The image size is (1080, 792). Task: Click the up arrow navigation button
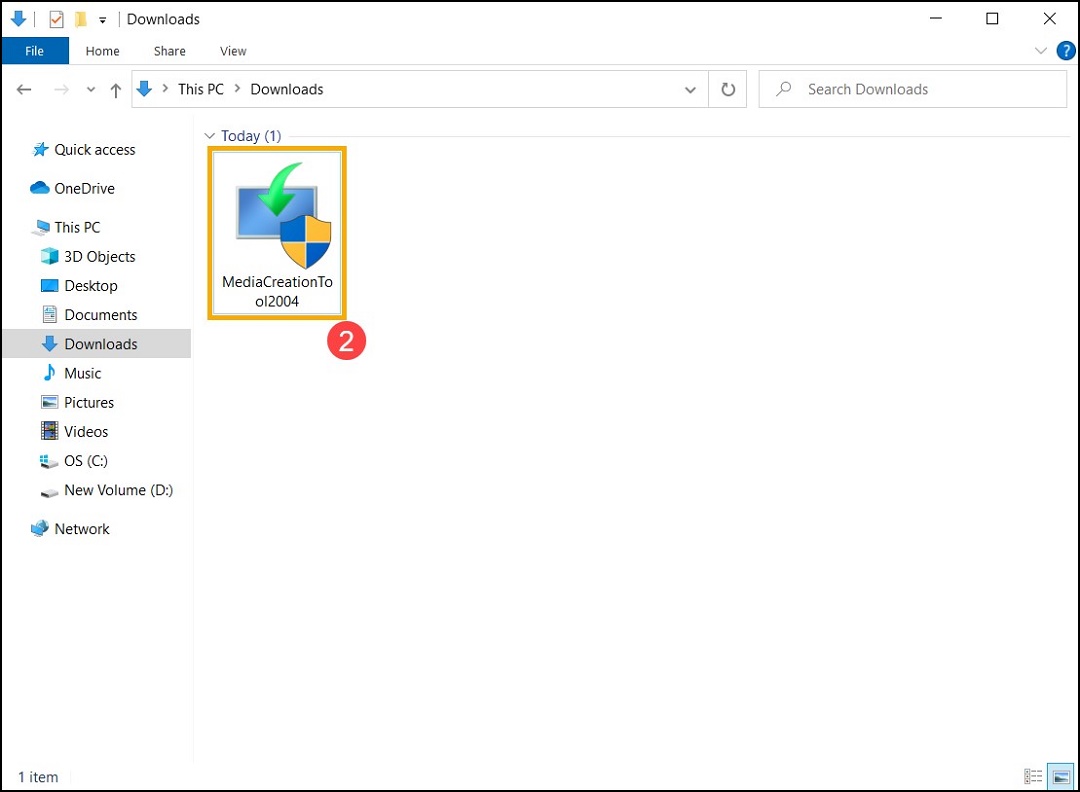[x=115, y=89]
